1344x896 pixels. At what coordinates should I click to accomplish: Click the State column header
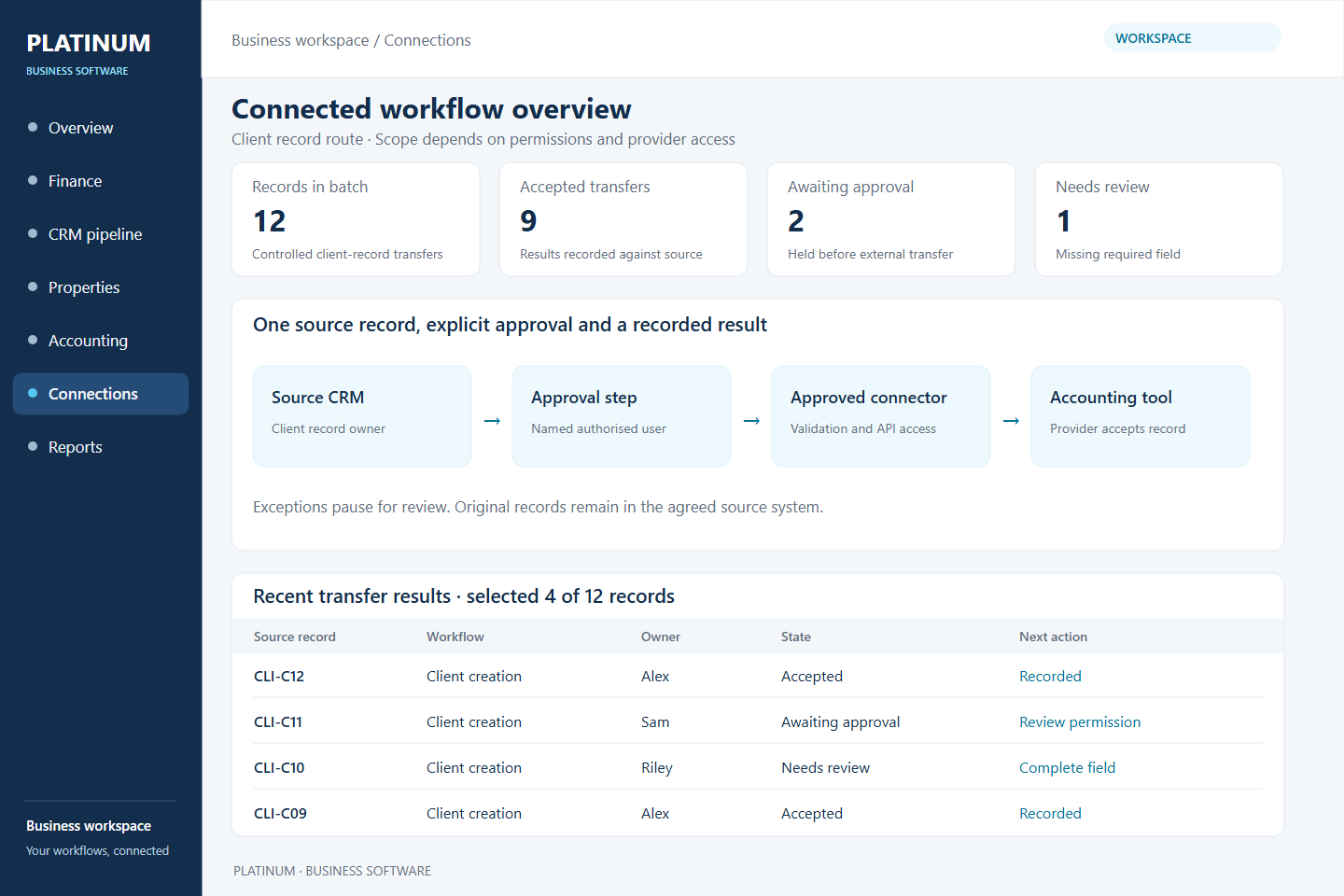coord(796,637)
